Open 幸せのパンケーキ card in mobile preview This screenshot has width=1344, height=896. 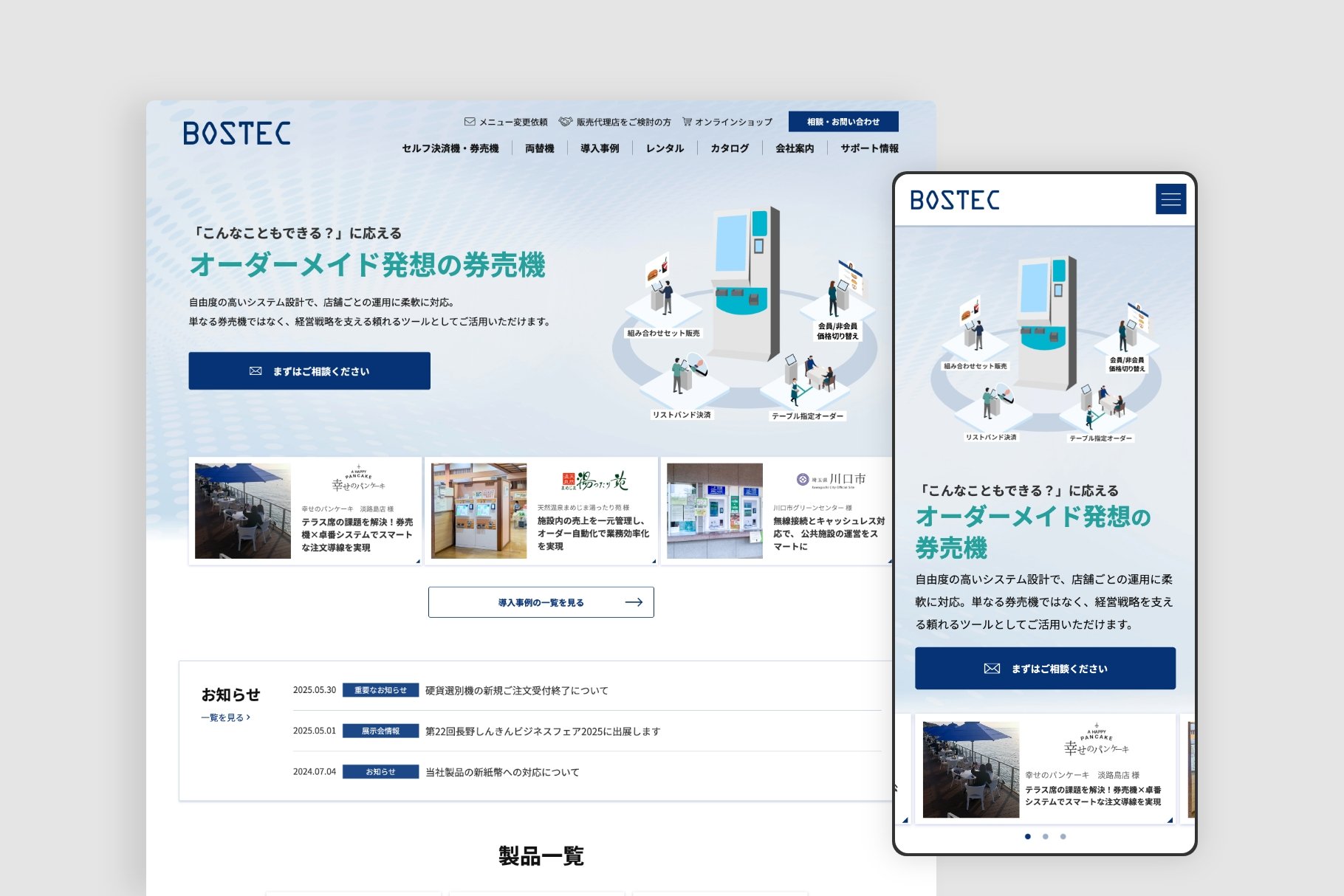tap(1045, 769)
